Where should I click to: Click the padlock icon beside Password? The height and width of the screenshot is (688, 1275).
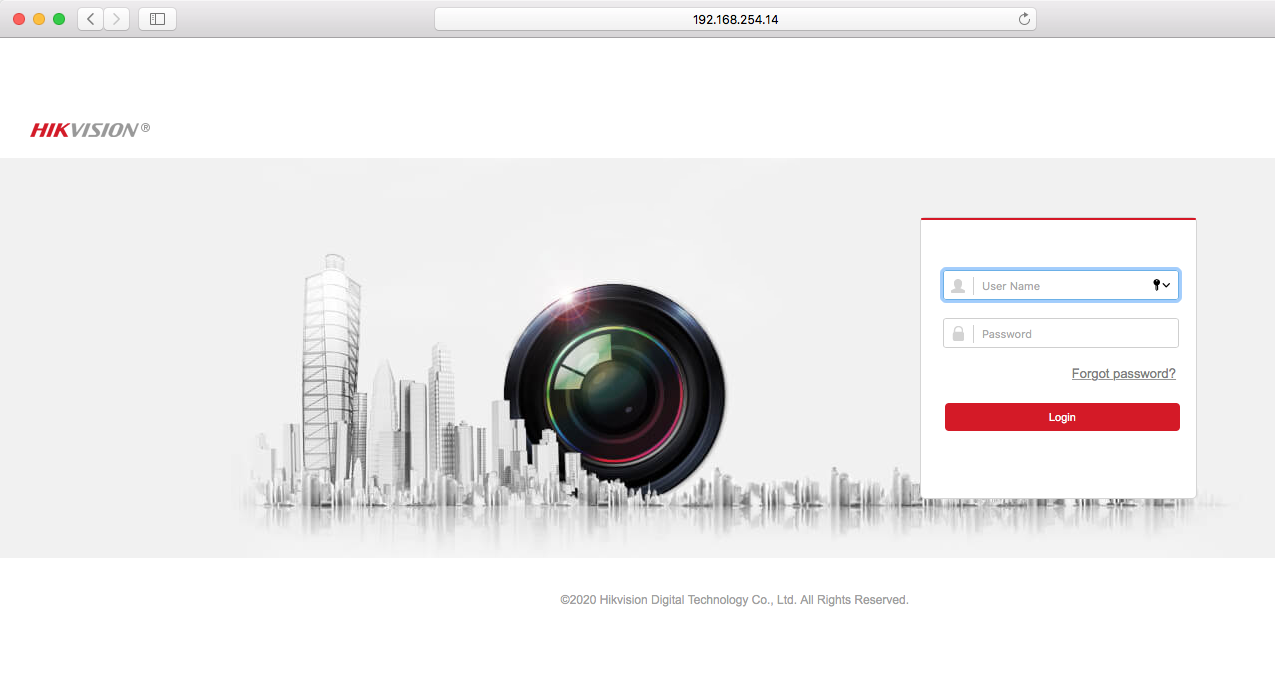click(958, 334)
